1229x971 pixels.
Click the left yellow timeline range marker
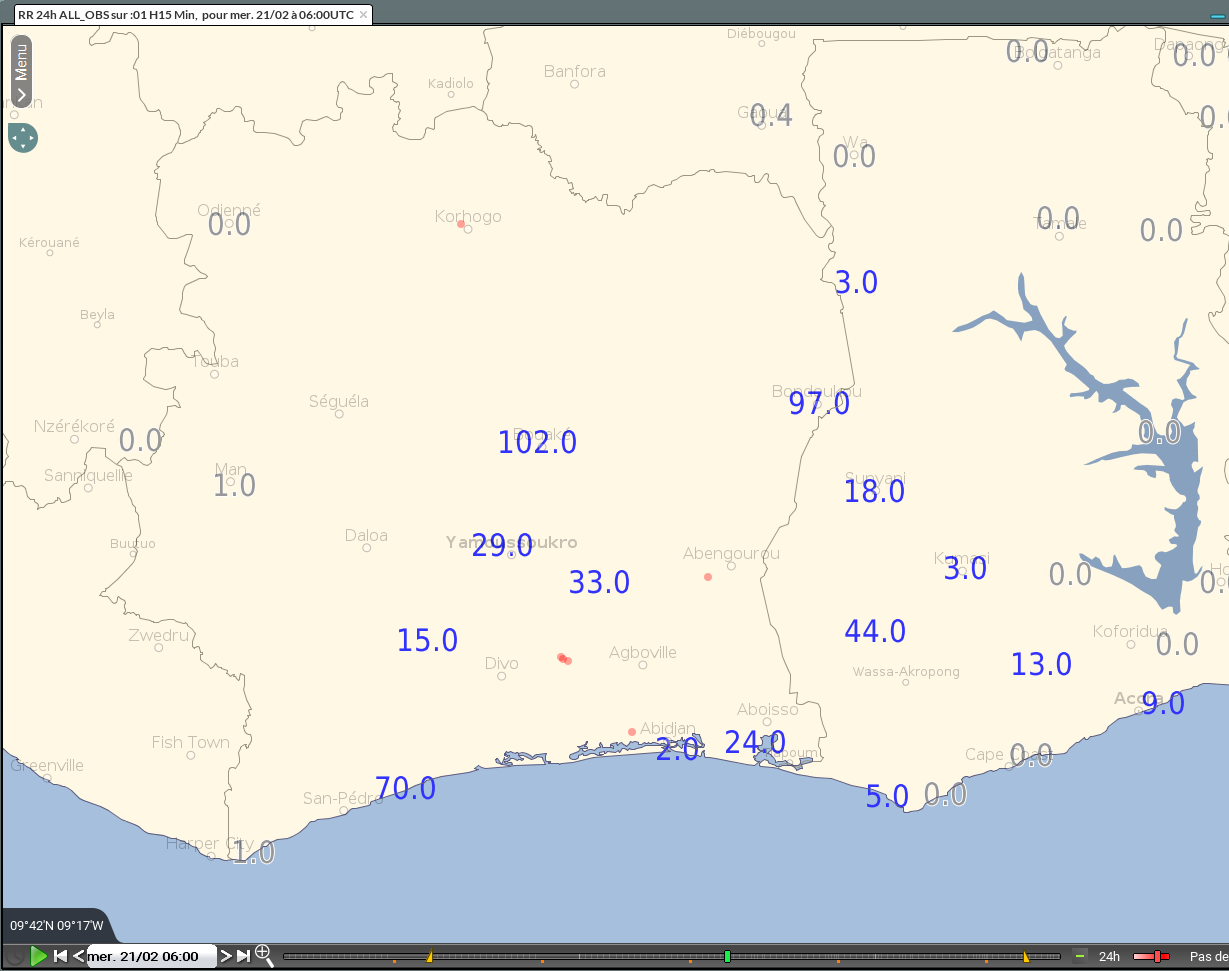[430, 957]
